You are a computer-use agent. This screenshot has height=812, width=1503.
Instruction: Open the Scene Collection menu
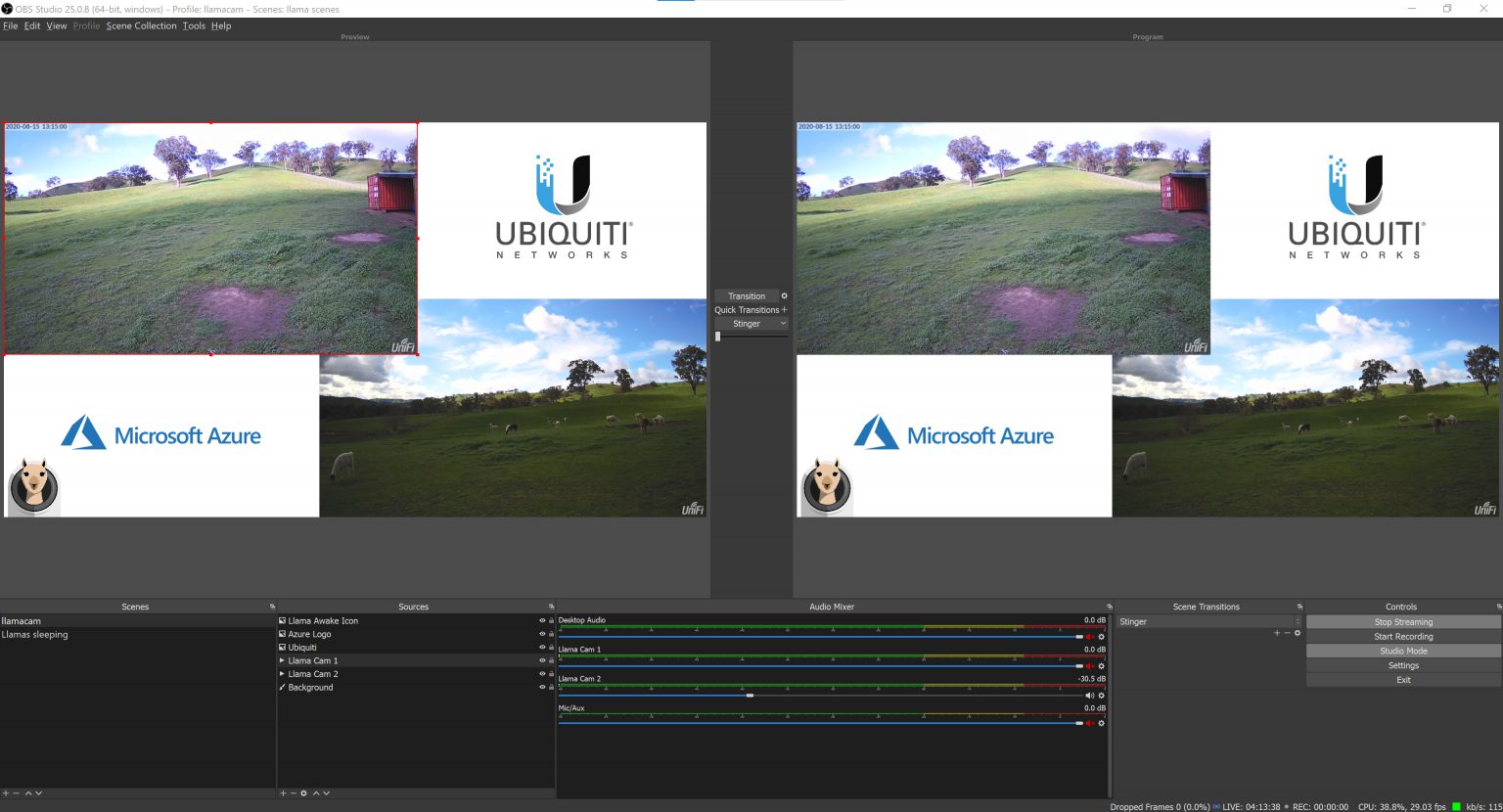click(141, 26)
